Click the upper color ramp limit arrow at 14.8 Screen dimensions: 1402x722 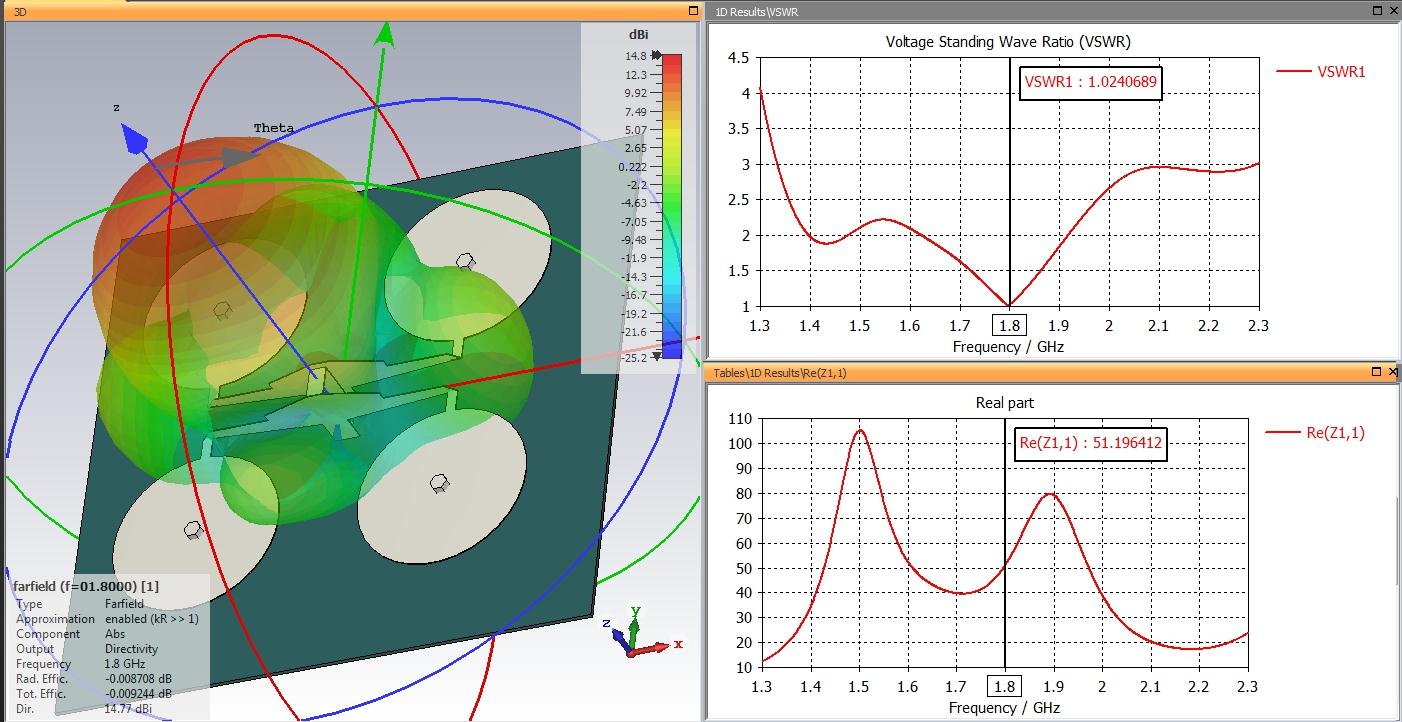656,56
